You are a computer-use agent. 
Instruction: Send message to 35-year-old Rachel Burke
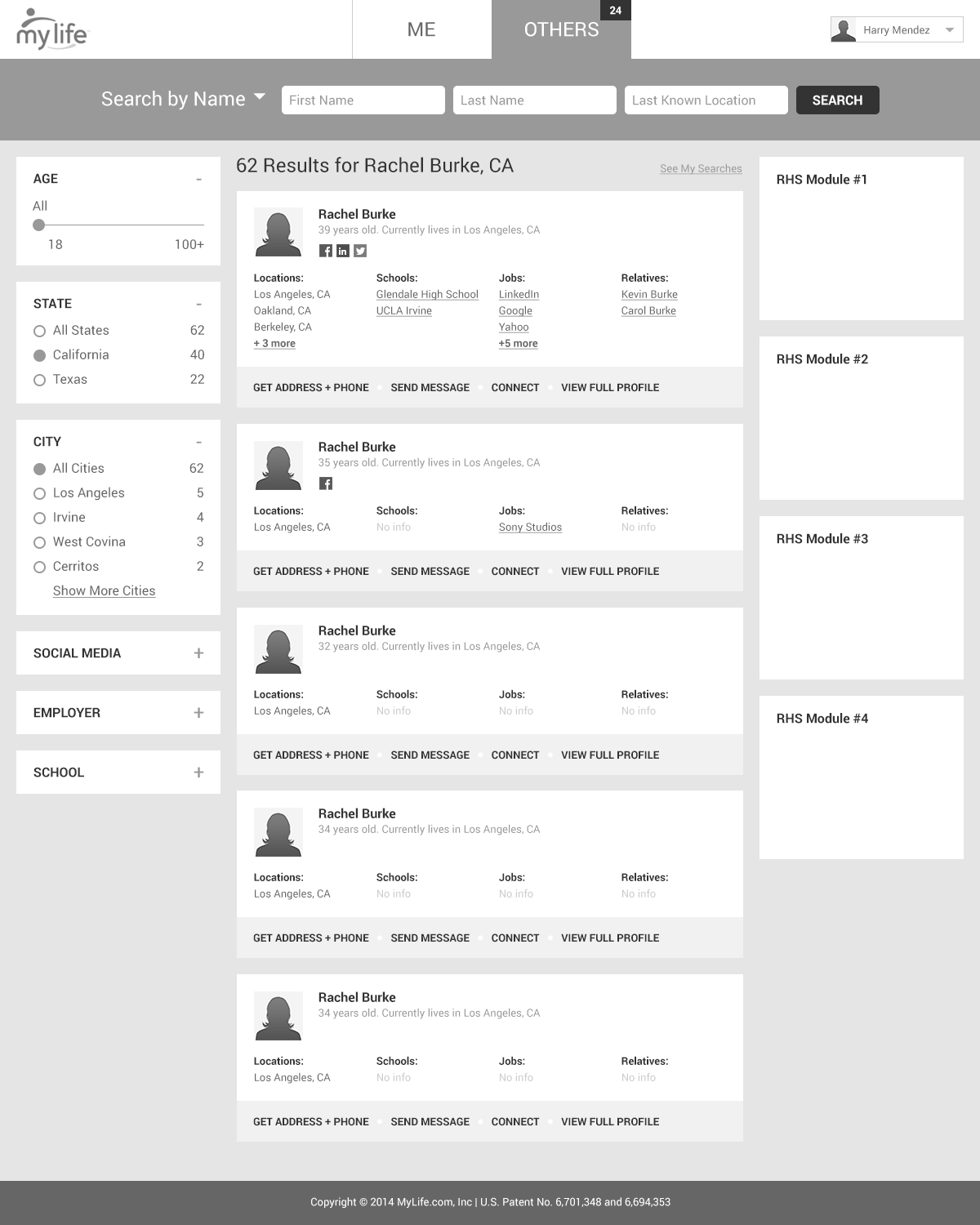pyautogui.click(x=430, y=571)
